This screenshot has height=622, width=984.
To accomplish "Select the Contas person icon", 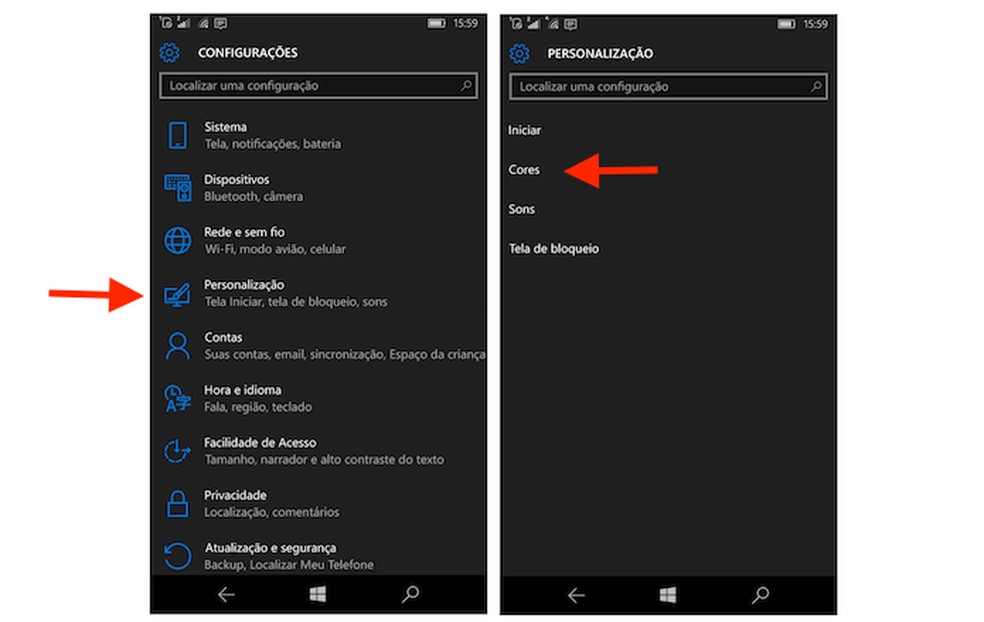I will 178,345.
